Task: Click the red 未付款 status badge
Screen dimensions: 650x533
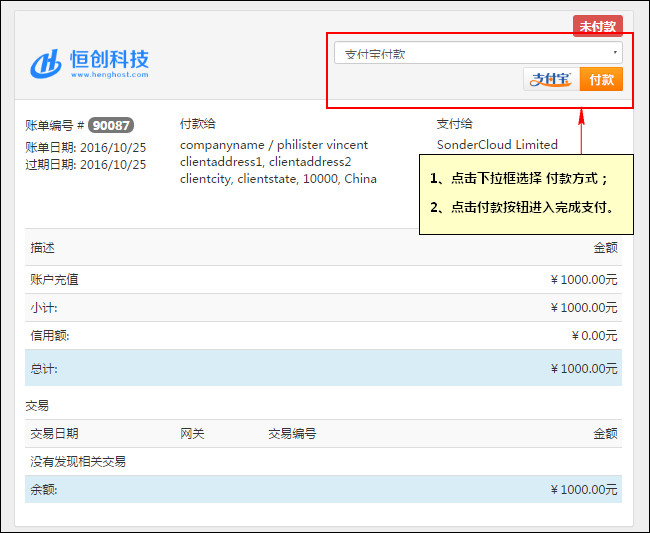Action: (598, 26)
